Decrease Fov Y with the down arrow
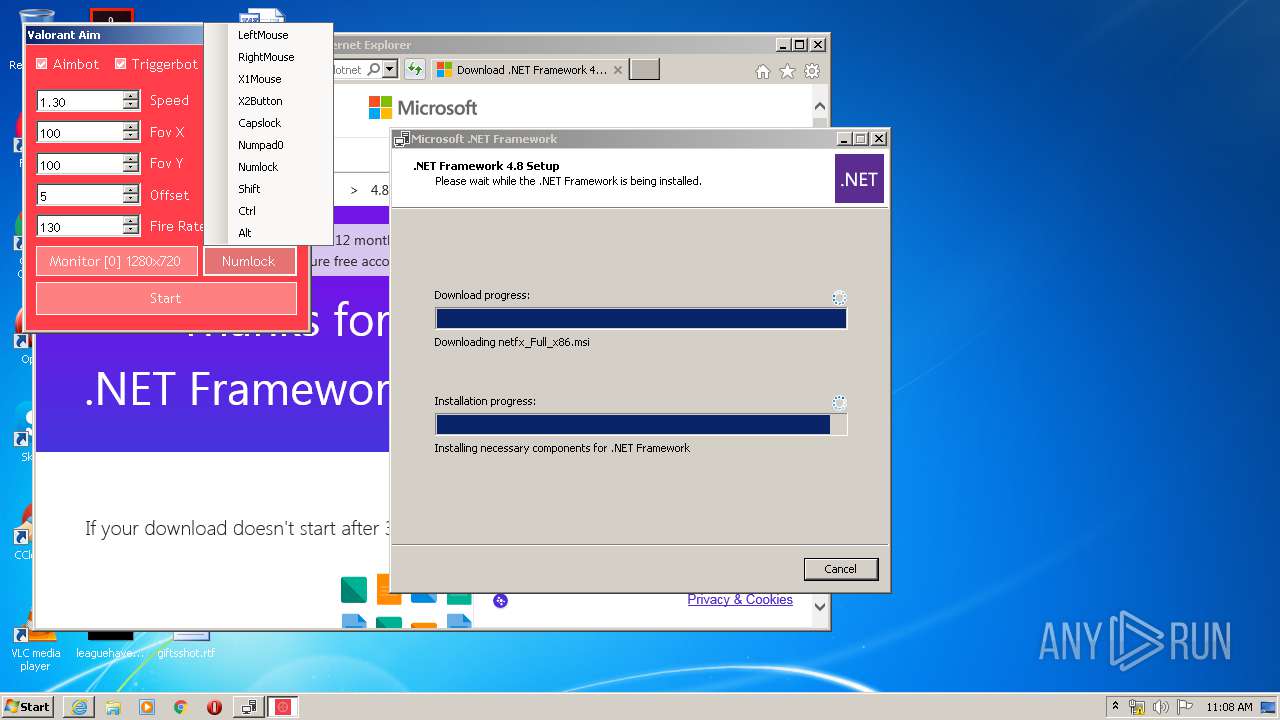The image size is (1280, 720). pos(131,169)
